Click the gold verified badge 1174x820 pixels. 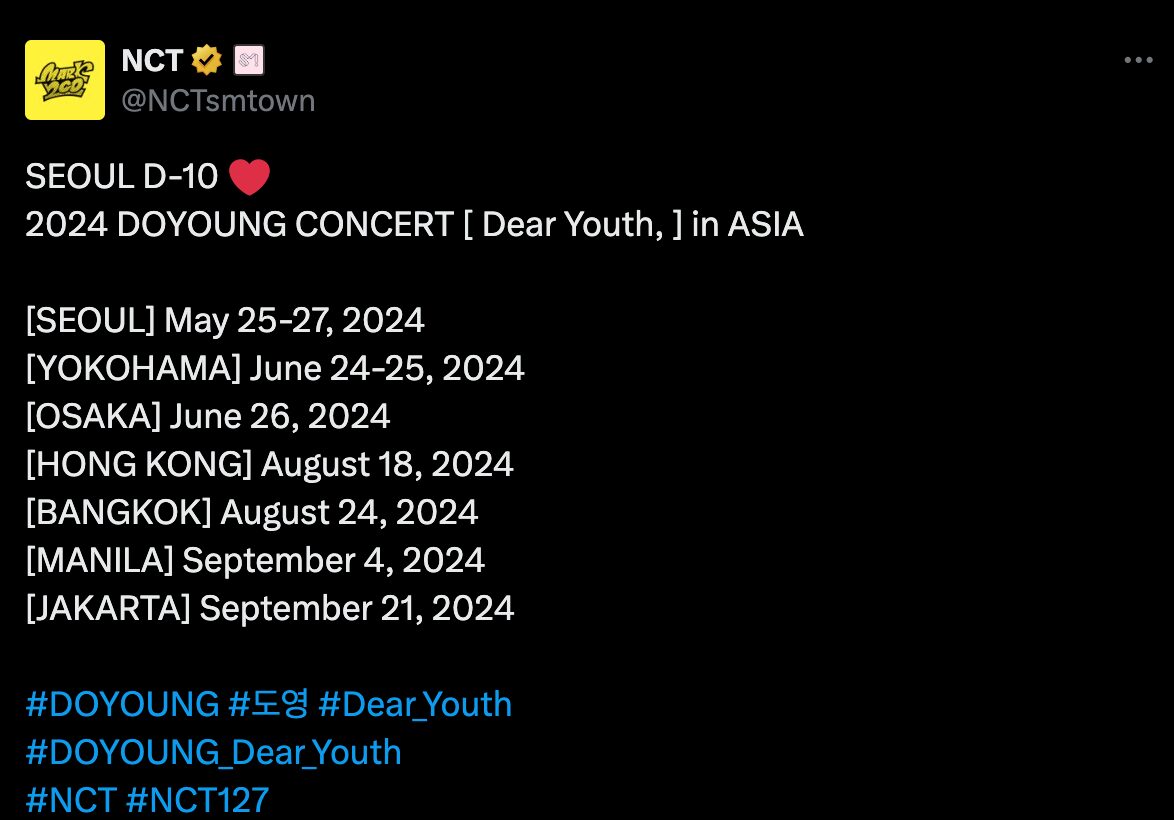(x=207, y=61)
